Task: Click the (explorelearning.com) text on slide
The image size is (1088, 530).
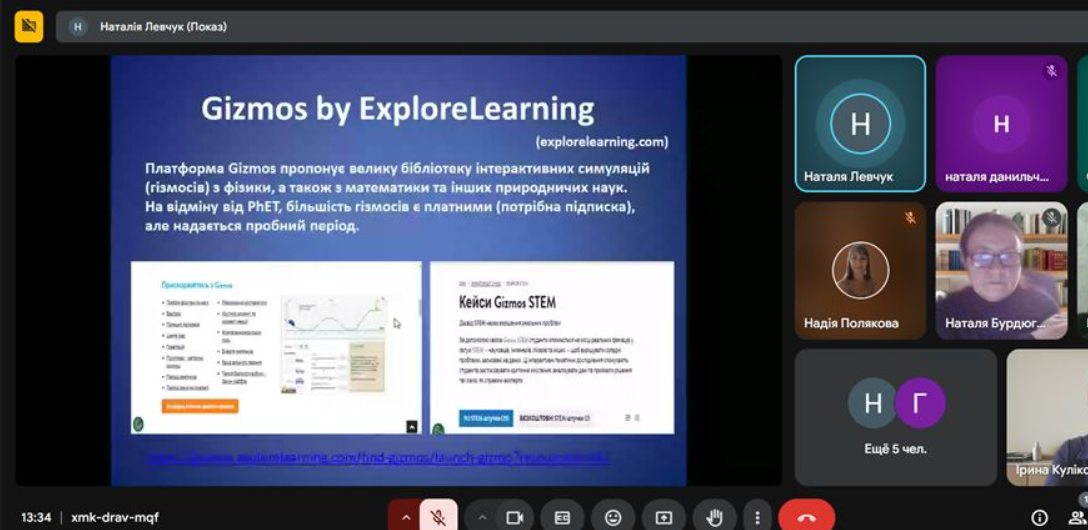Action: [602, 142]
